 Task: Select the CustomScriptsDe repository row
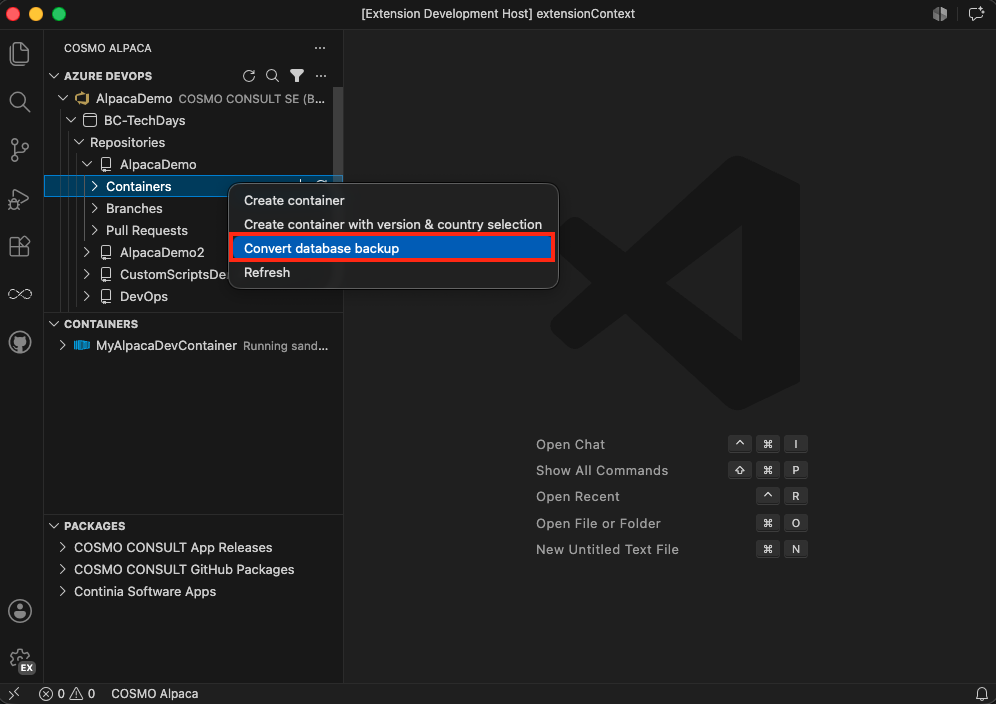[137, 274]
